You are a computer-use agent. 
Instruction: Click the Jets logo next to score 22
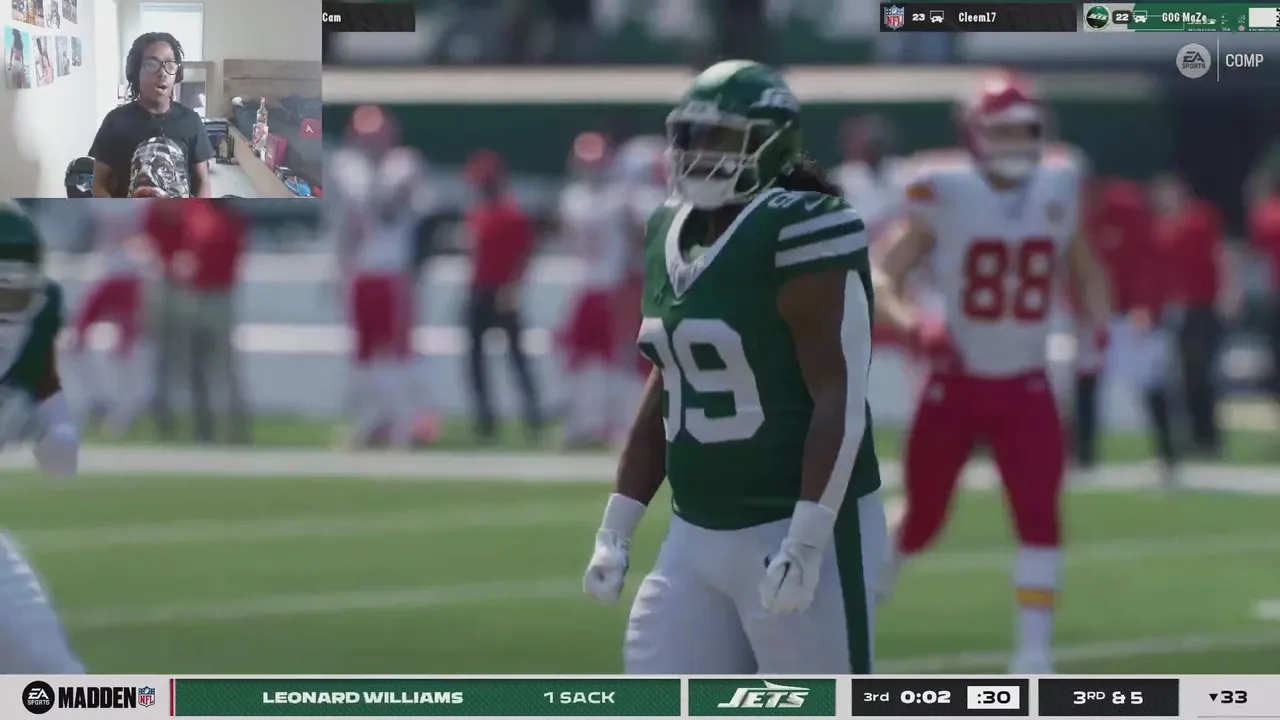point(1097,17)
